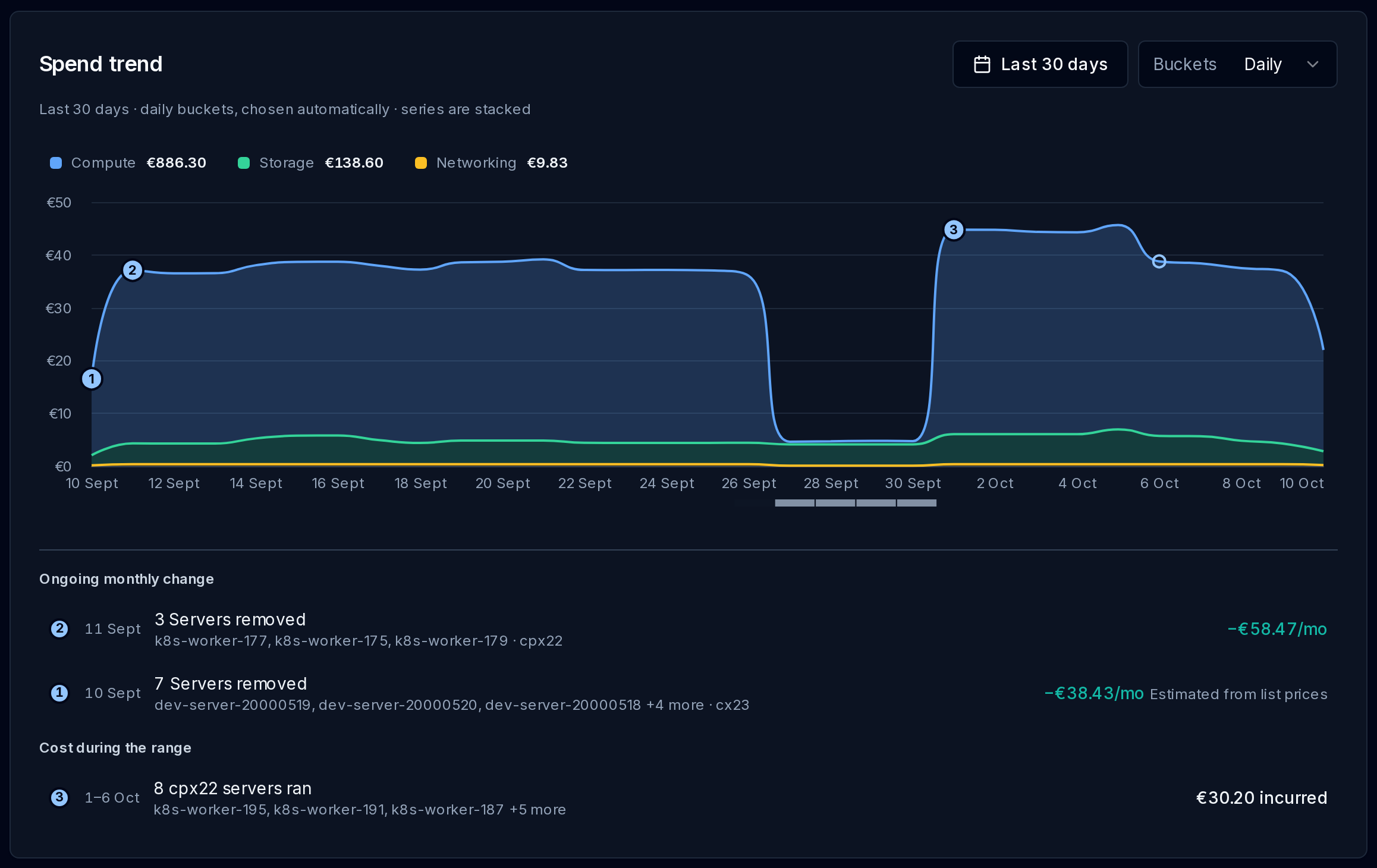
Task: Click the Estimated from list prices note
Action: 1238,694
